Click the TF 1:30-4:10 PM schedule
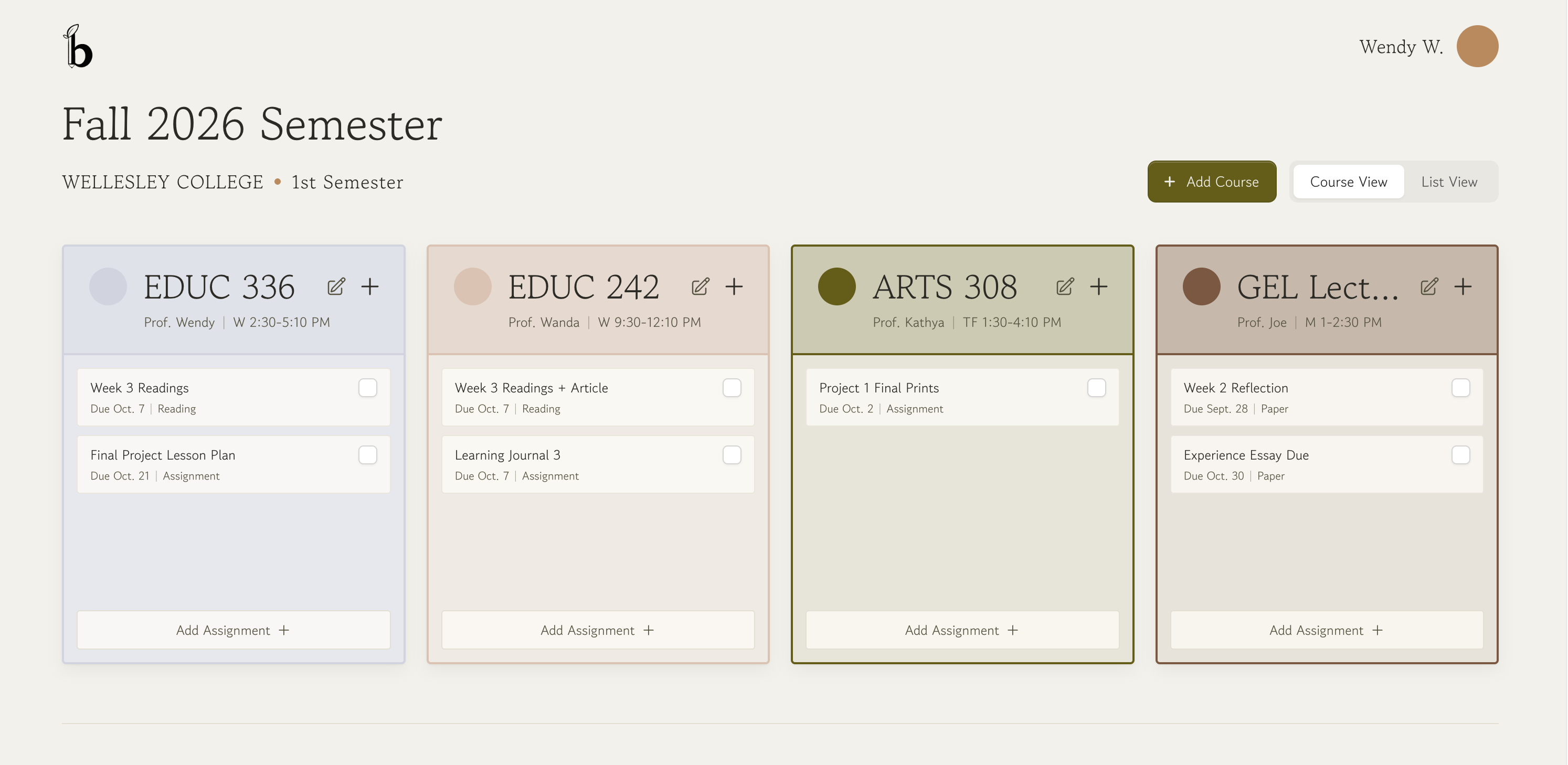This screenshot has width=1568, height=765. point(1012,323)
